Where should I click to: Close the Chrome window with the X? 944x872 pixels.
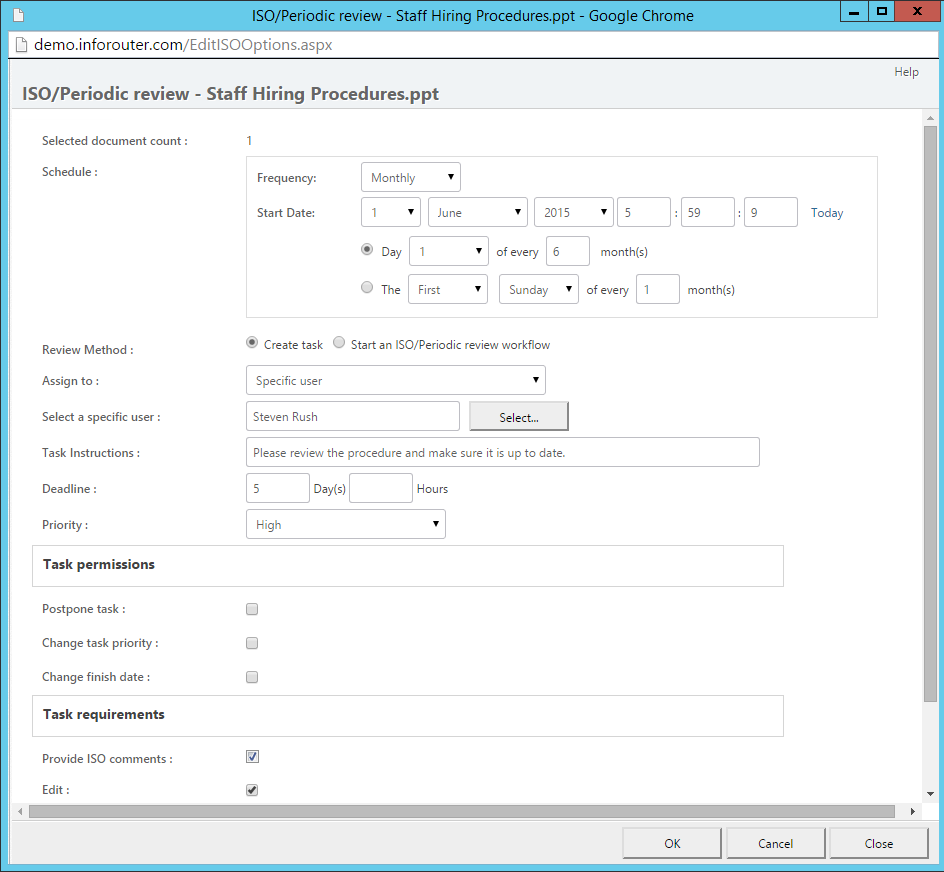[917, 11]
